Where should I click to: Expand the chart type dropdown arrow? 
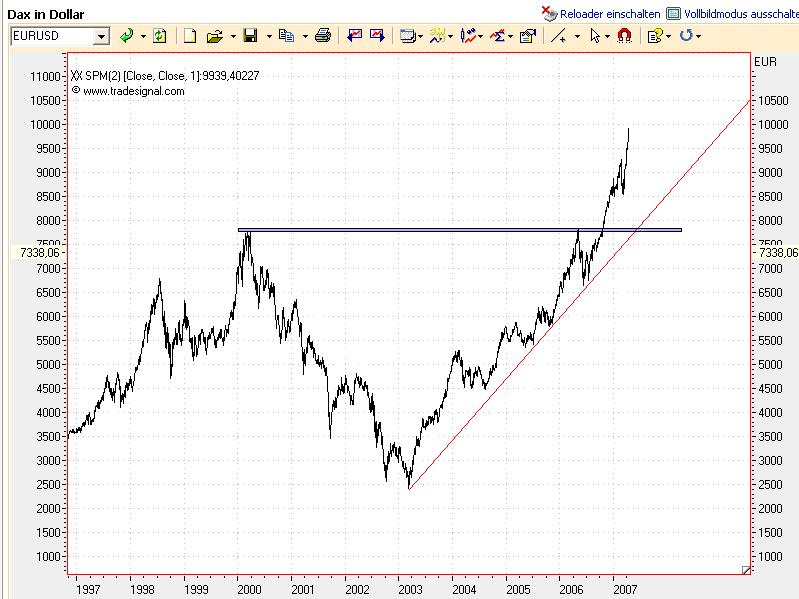(481, 36)
